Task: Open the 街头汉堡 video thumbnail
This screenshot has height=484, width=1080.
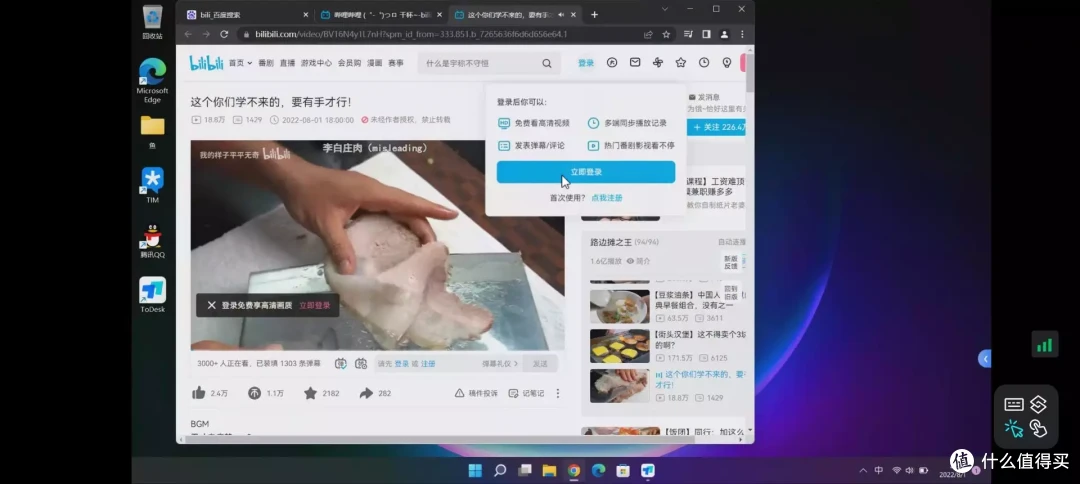Action: coord(619,346)
